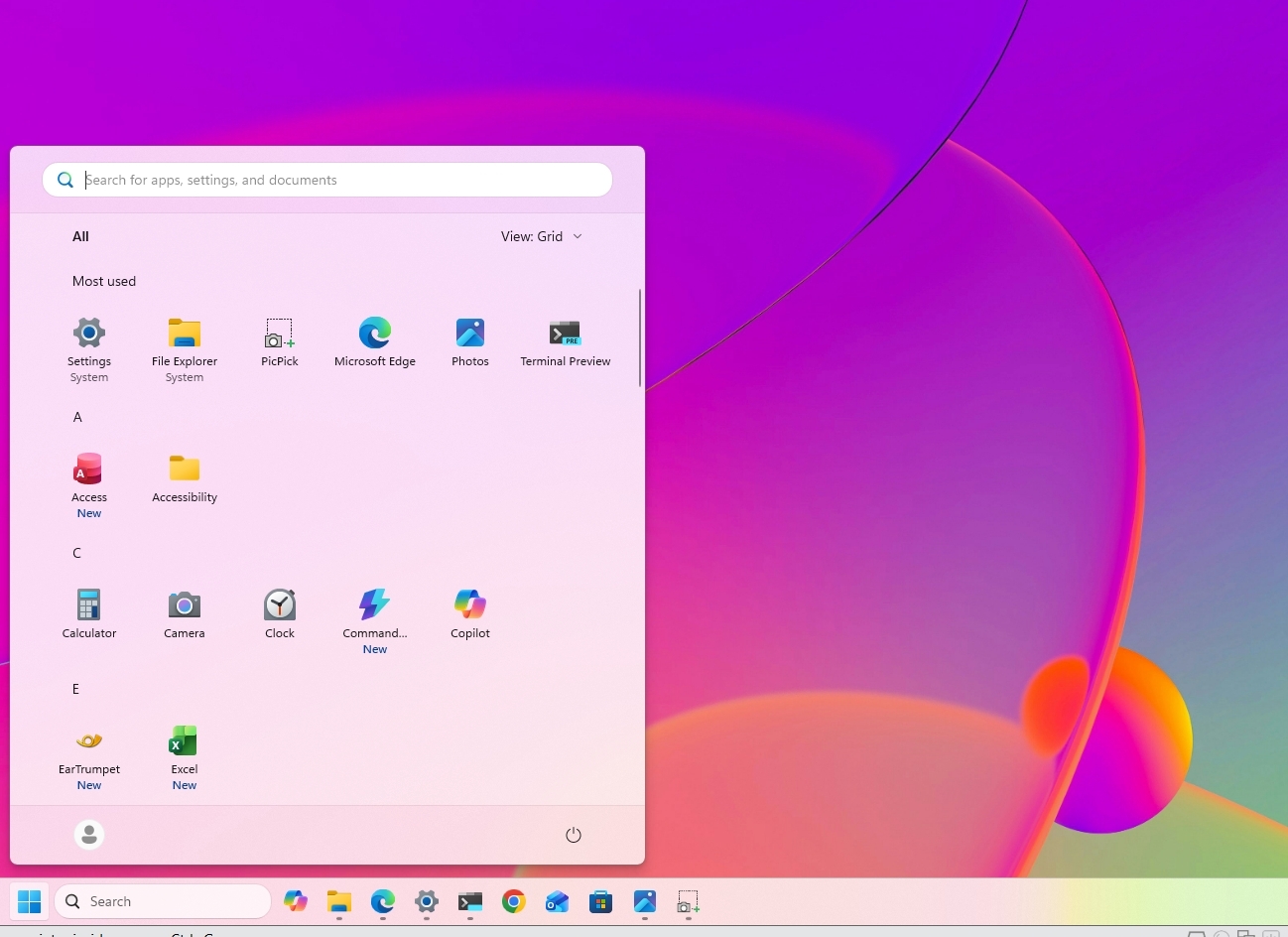Image resolution: width=1288 pixels, height=937 pixels.
Task: Launch the Access app
Action: (x=89, y=485)
